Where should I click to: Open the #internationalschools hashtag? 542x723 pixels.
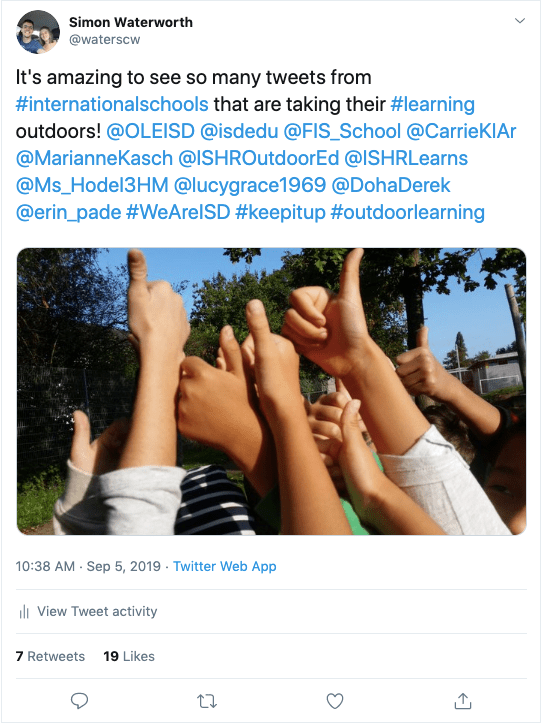click(112, 104)
